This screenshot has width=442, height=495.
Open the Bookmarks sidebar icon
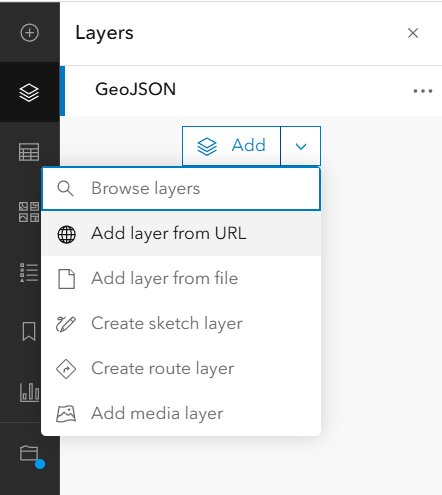(29, 331)
